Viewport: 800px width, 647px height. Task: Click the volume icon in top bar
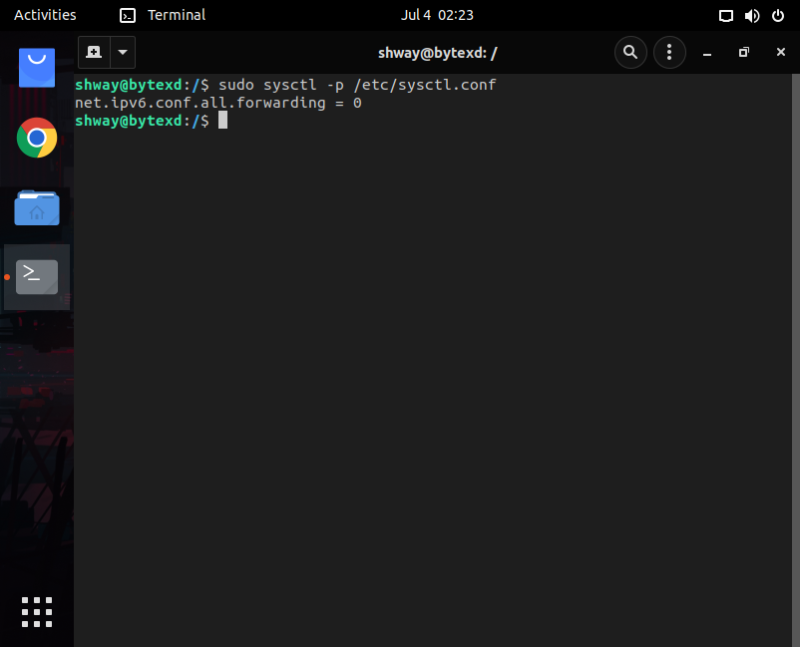click(x=752, y=15)
